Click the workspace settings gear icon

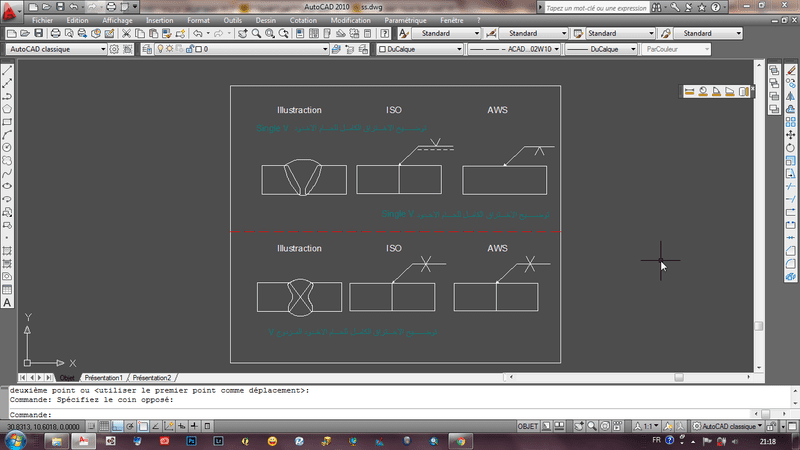click(114, 48)
